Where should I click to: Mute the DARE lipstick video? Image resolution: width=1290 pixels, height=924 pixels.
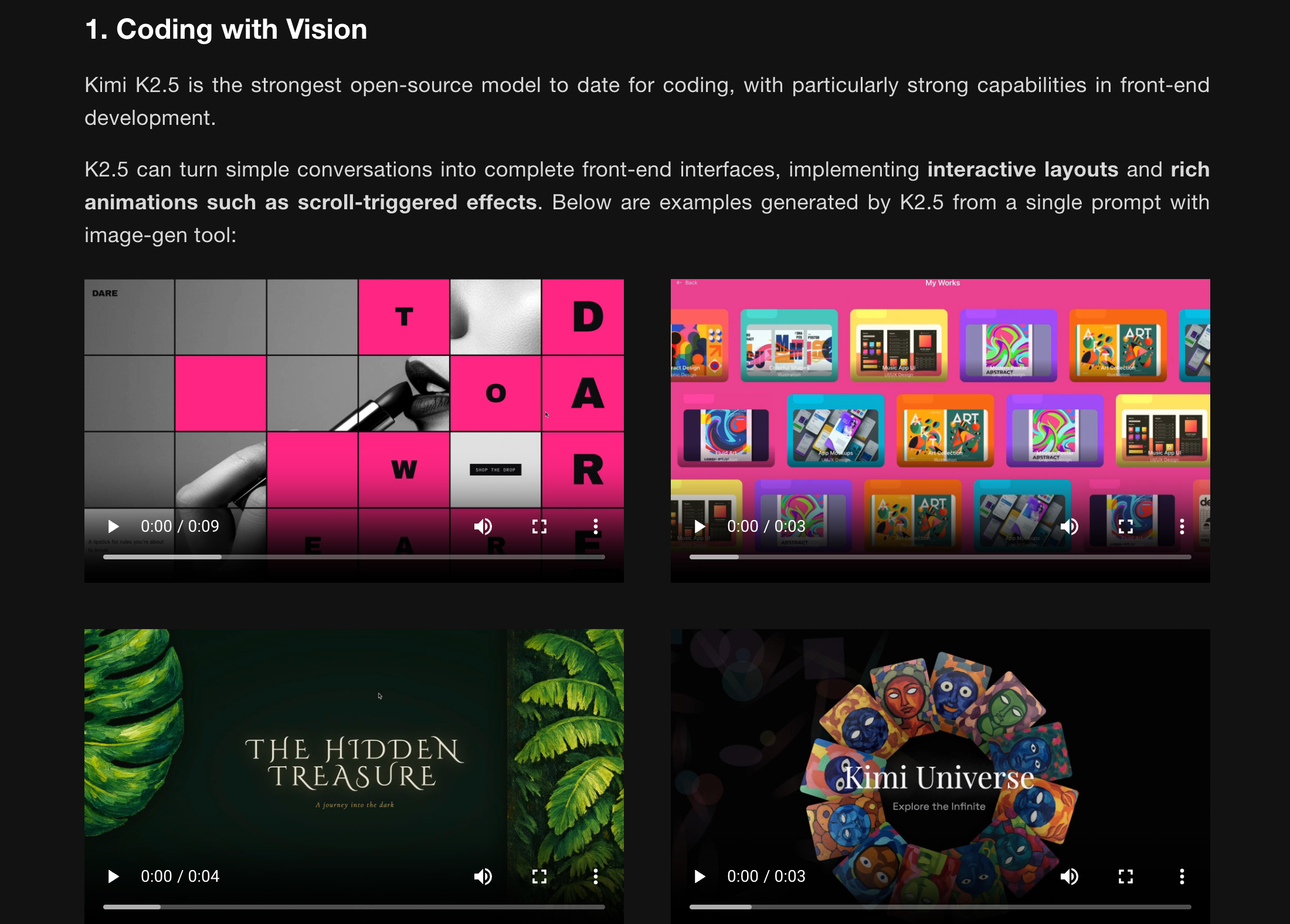pyautogui.click(x=483, y=526)
